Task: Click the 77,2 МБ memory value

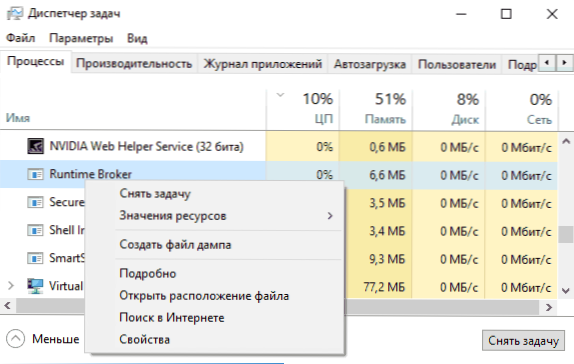Action: pos(384,287)
